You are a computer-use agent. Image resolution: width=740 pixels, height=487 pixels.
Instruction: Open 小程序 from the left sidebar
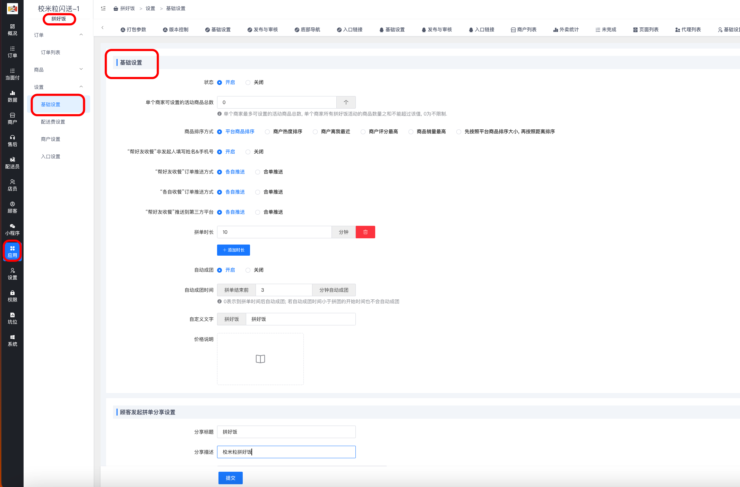point(12,228)
